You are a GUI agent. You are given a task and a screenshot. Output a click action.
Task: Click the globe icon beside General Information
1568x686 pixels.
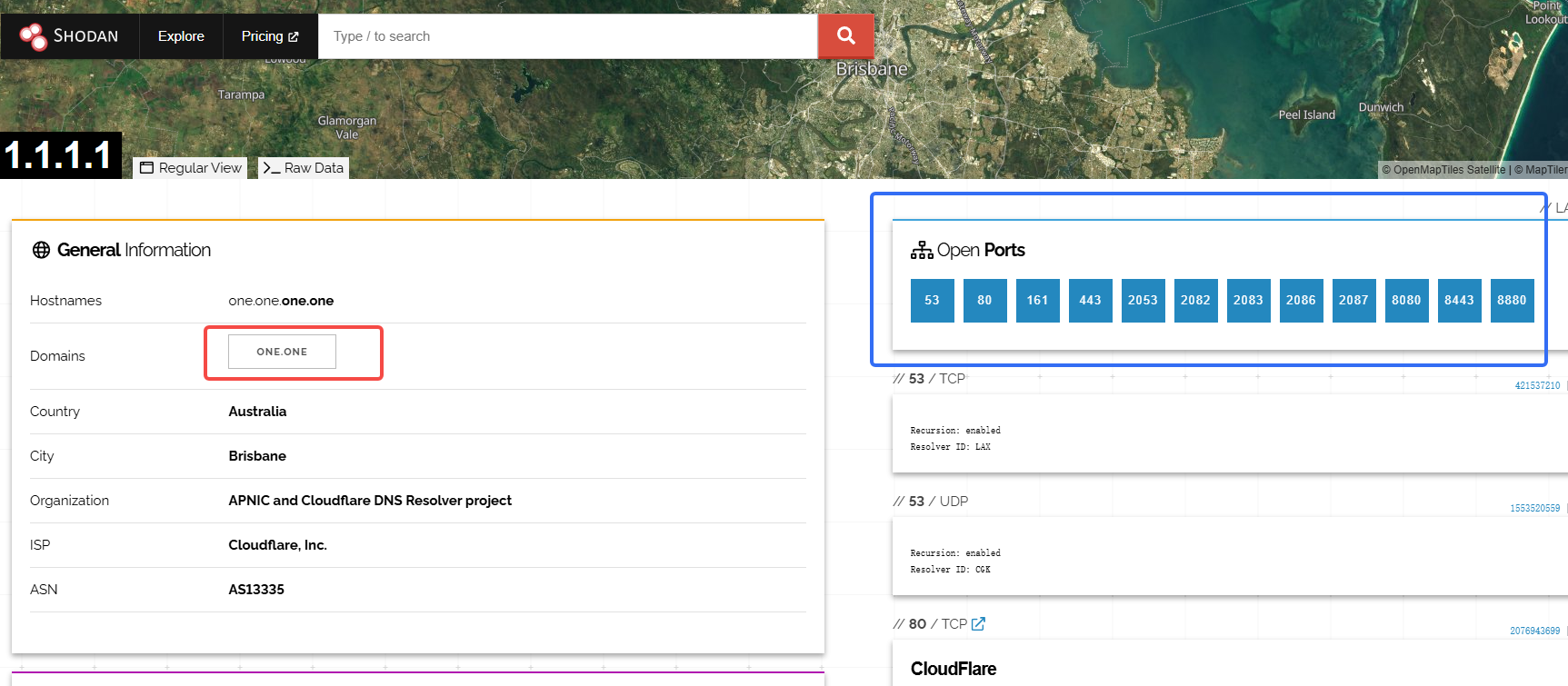pyautogui.click(x=41, y=250)
